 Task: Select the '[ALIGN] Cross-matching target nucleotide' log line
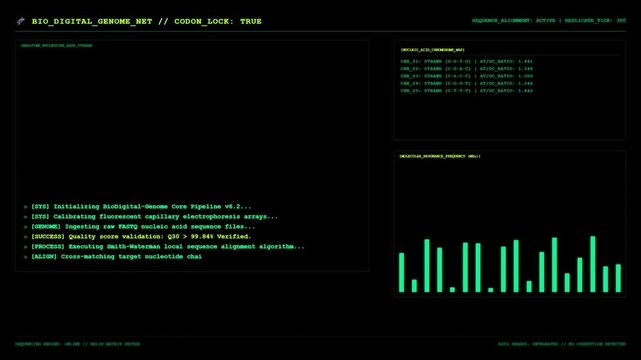(x=117, y=257)
